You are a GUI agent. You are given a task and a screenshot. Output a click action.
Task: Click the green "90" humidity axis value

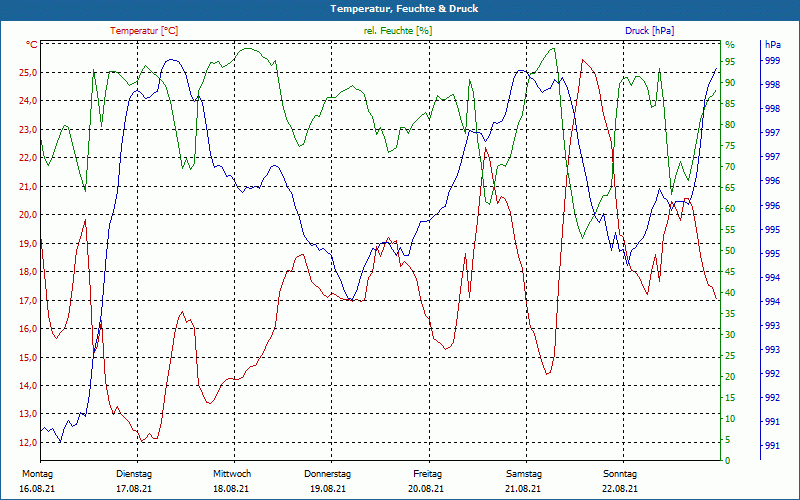point(730,83)
